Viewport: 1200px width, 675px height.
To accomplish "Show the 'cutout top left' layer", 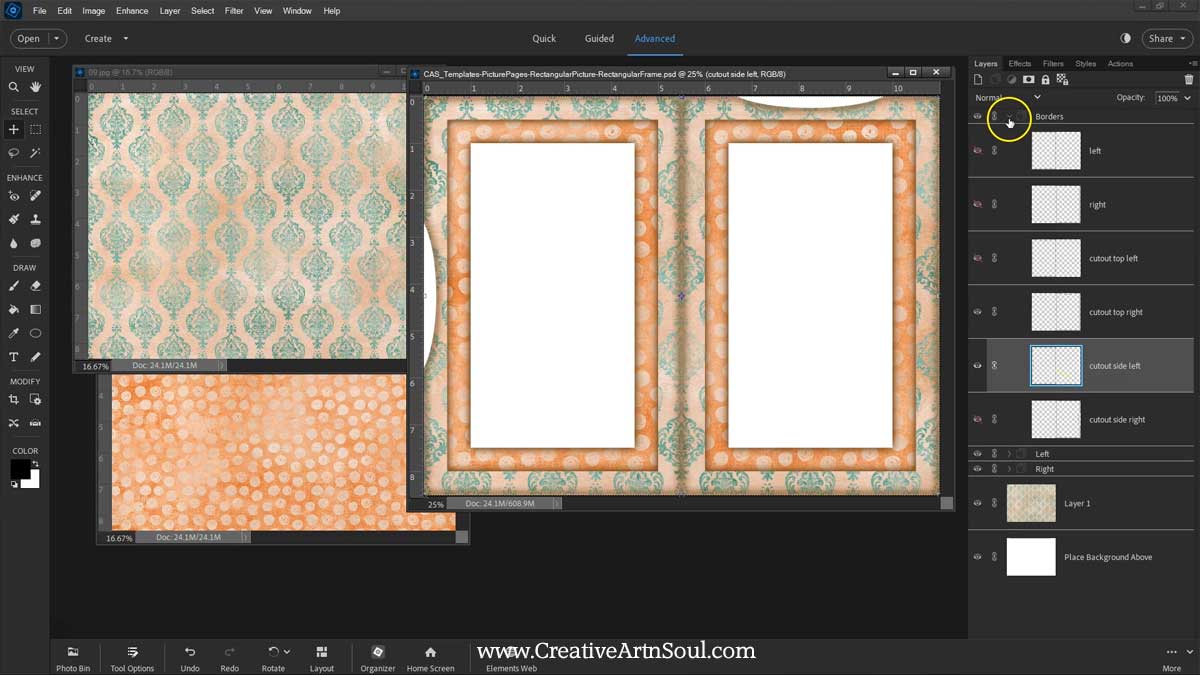I will (x=978, y=258).
